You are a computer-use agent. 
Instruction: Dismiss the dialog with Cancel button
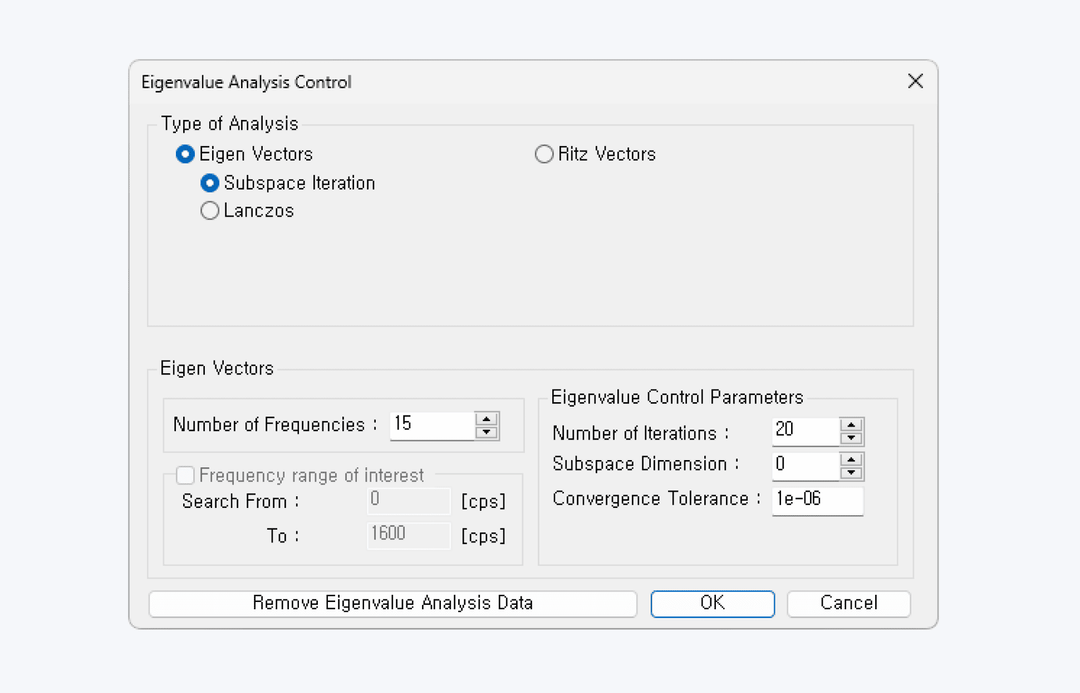[x=849, y=603]
